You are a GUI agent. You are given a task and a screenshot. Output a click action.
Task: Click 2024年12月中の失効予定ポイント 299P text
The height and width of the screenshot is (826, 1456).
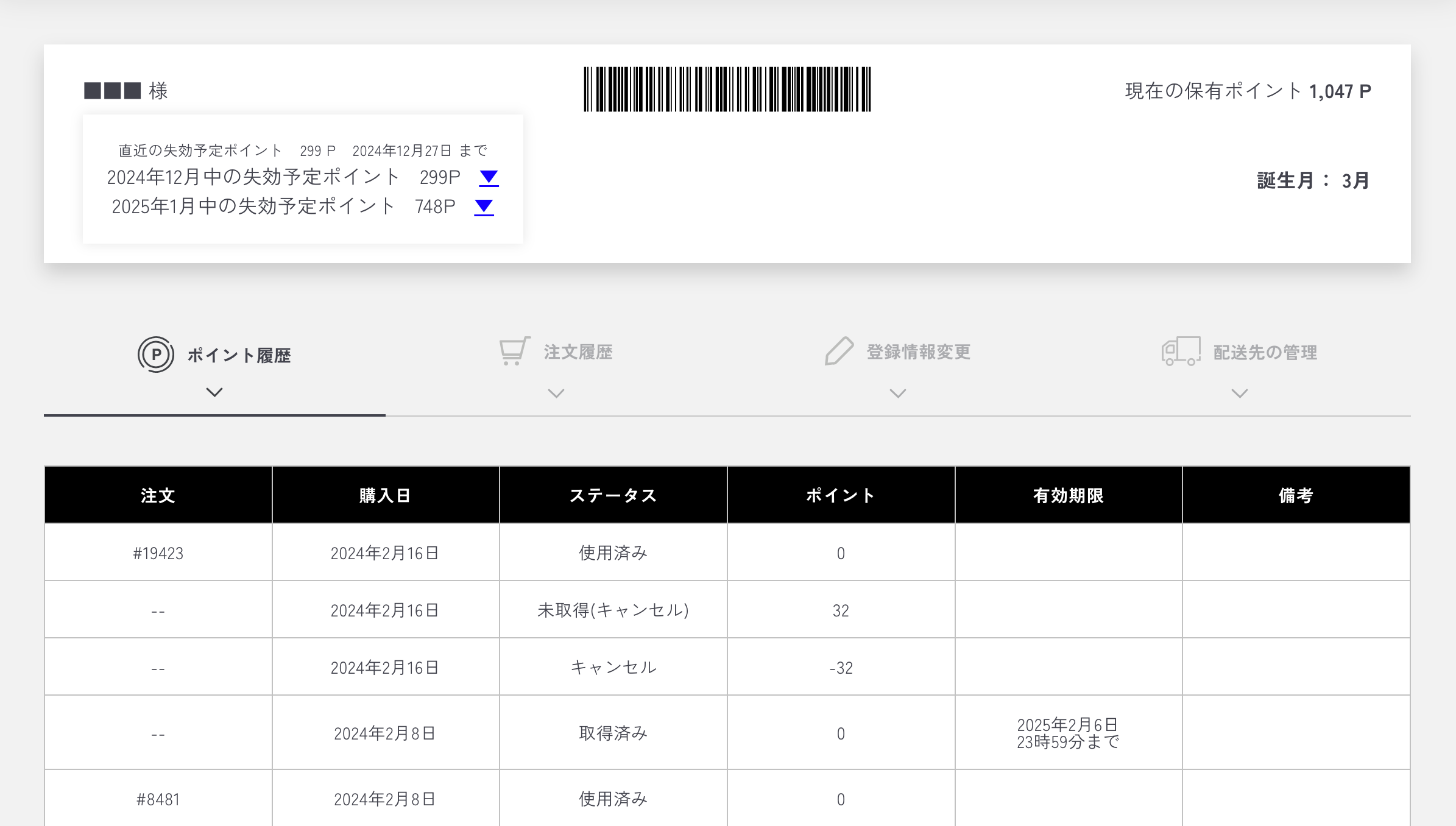click(284, 177)
